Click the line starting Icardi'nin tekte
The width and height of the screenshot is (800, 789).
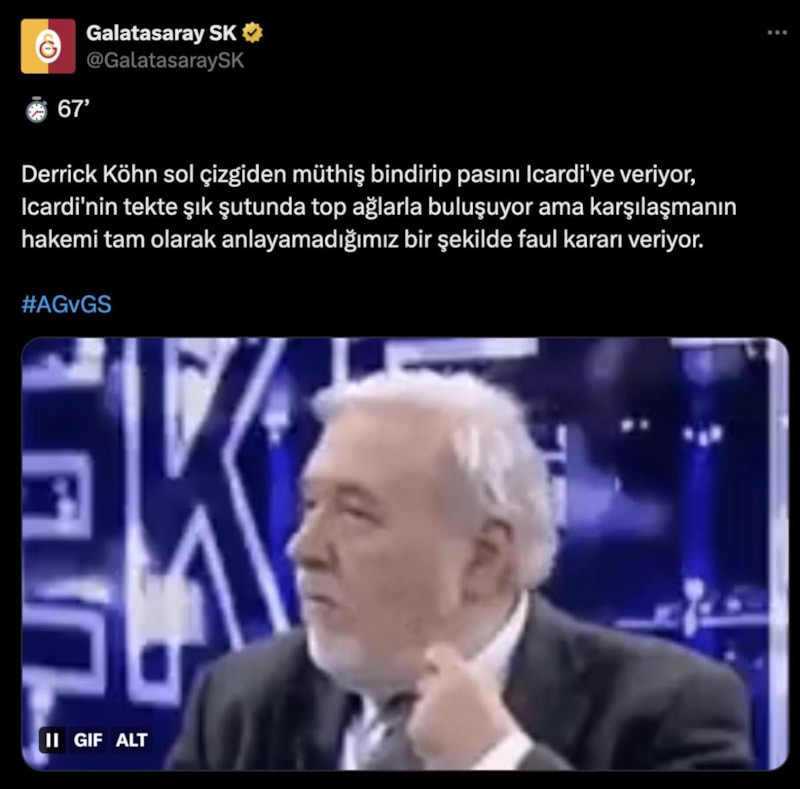coord(379,207)
